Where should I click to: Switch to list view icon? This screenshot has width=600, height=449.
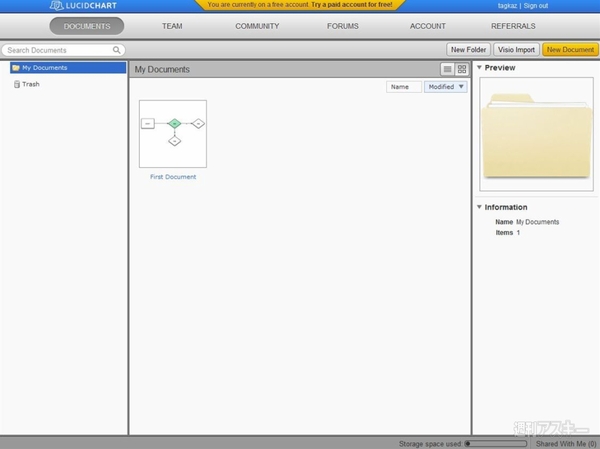pos(447,69)
